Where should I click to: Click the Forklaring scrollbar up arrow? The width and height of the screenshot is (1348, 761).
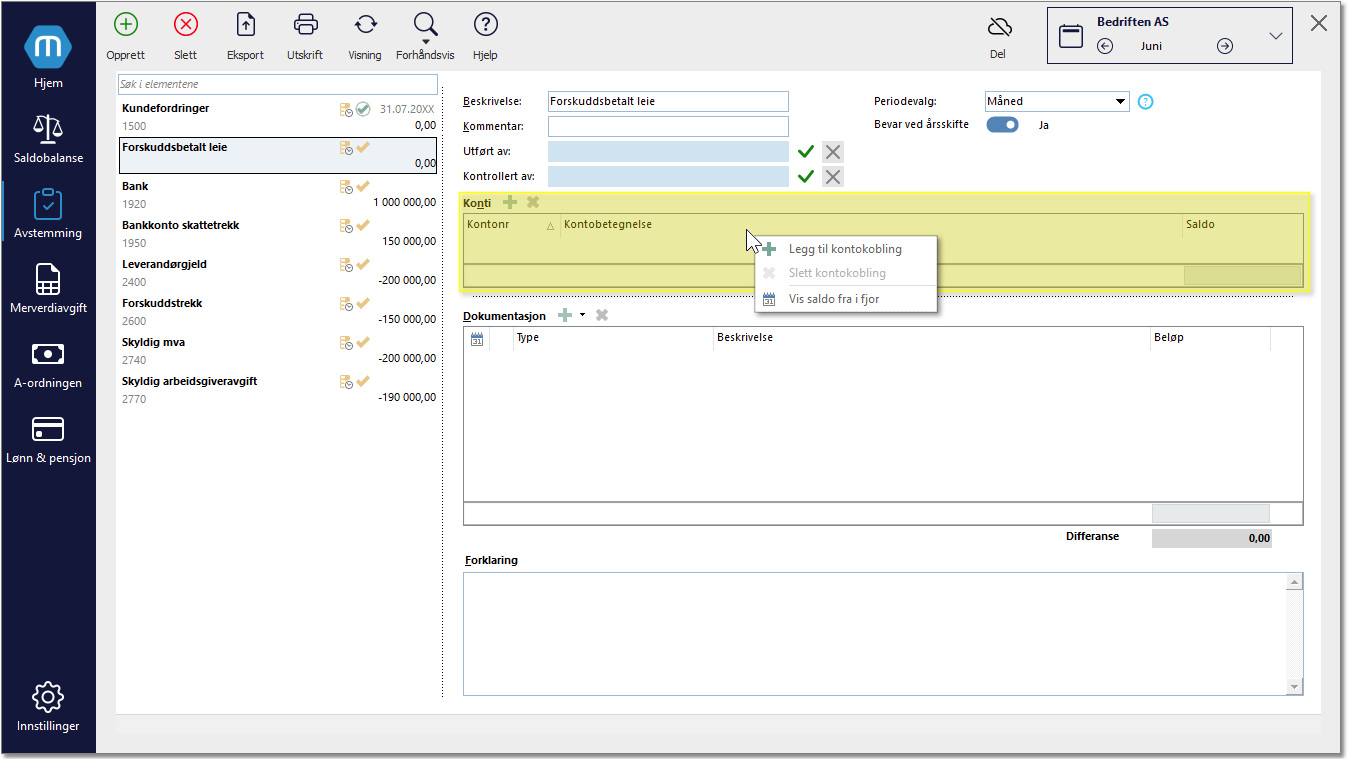tap(1295, 581)
